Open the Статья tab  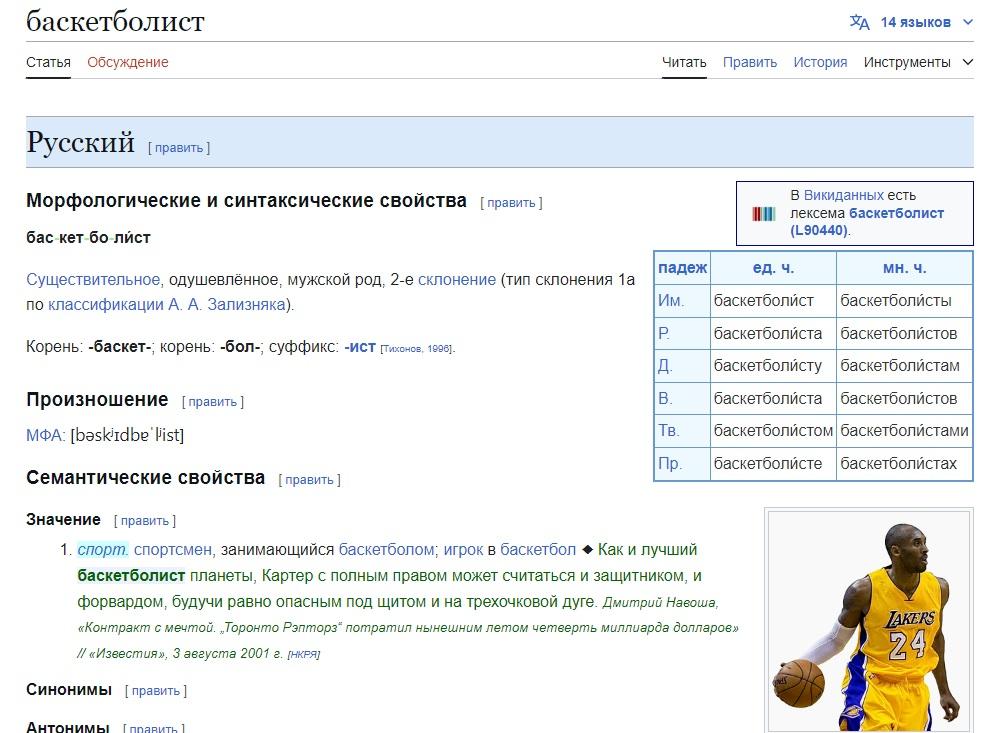point(48,62)
